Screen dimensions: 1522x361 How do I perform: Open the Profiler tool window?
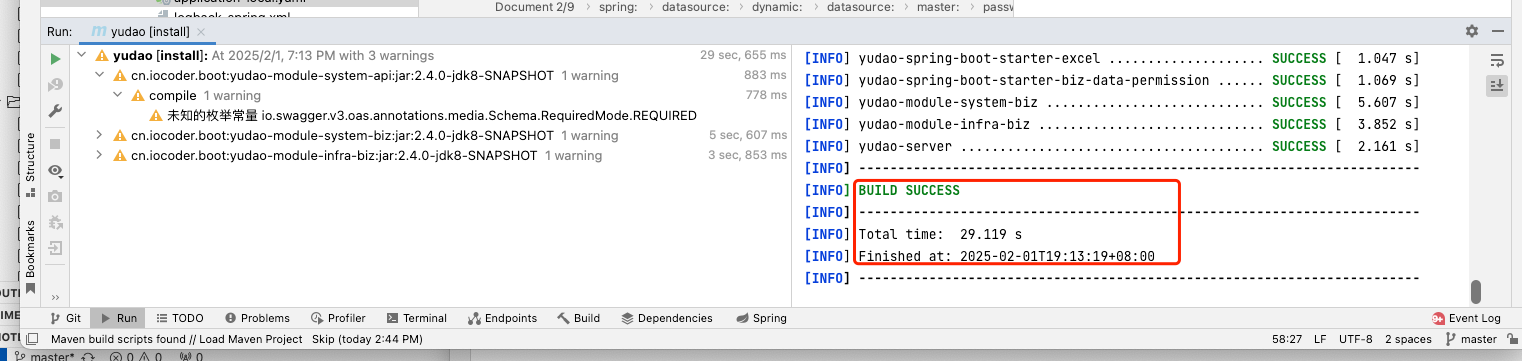[x=338, y=318]
